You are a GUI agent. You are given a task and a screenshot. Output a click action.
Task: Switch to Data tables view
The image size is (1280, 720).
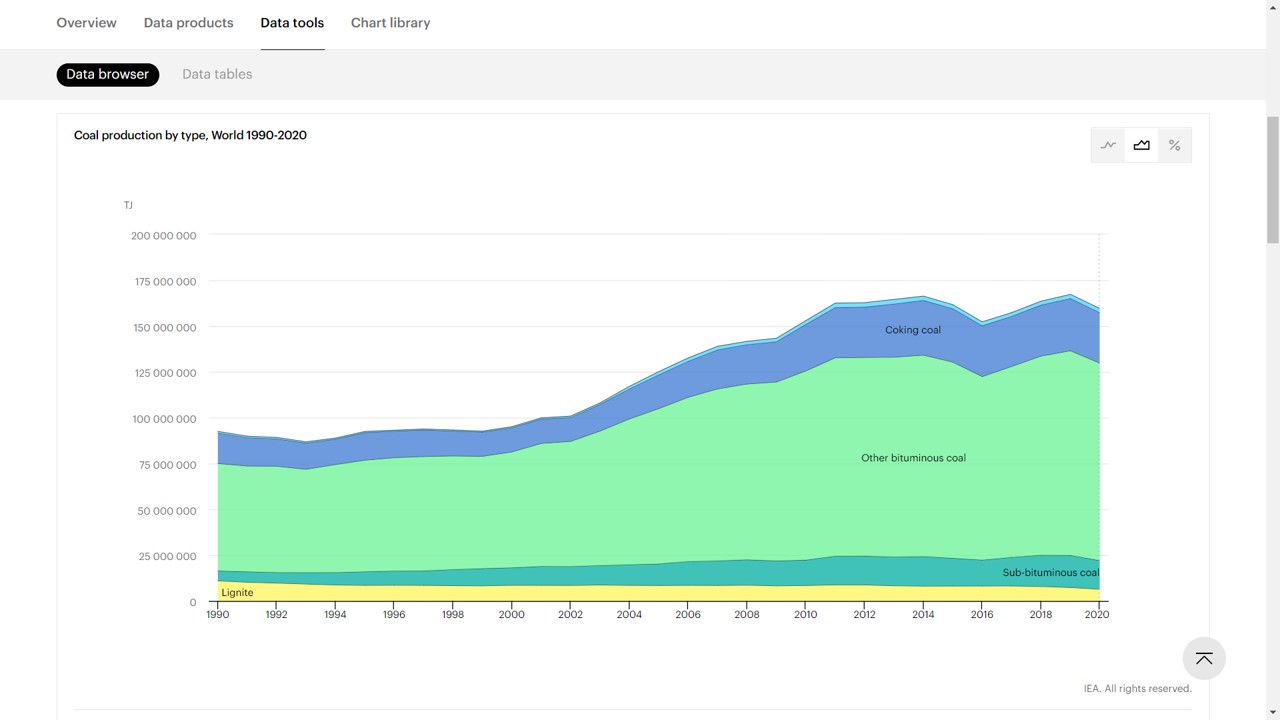(x=217, y=74)
